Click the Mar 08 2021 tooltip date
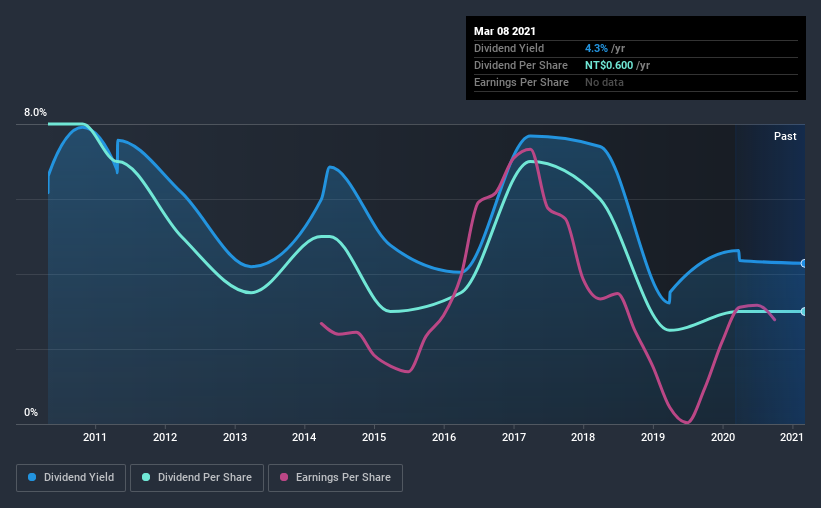821x508 pixels. click(505, 31)
